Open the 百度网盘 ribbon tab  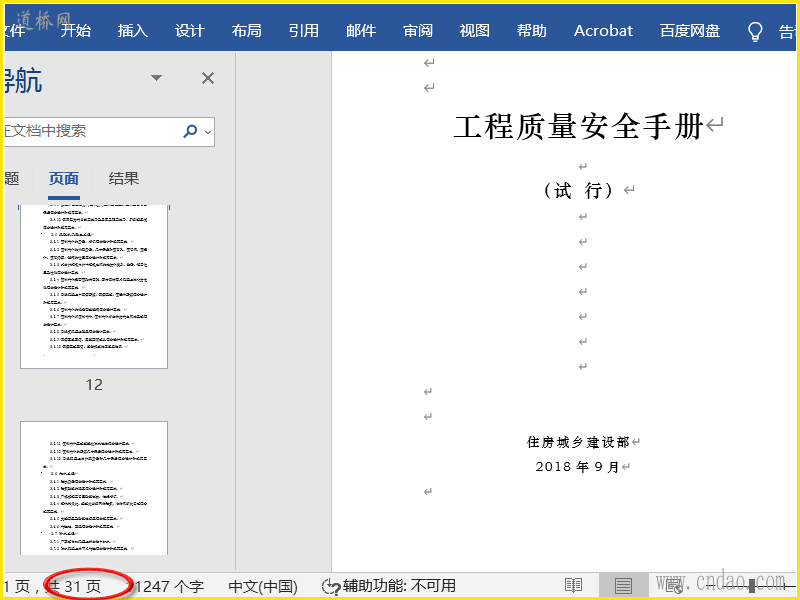[x=690, y=31]
